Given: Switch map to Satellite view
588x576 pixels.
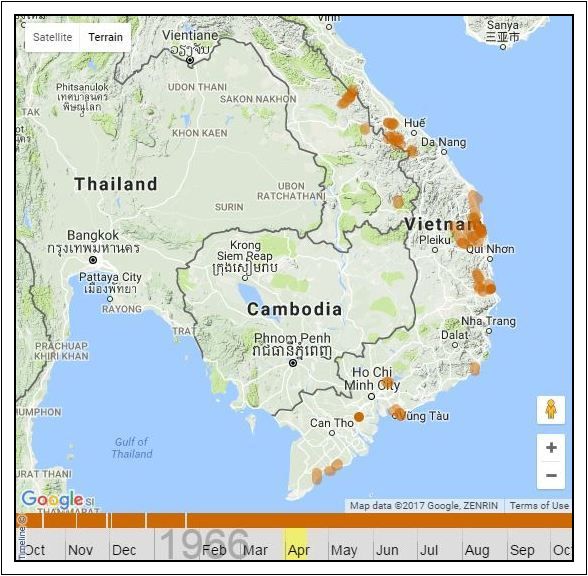Looking at the screenshot, I should click(x=52, y=37).
